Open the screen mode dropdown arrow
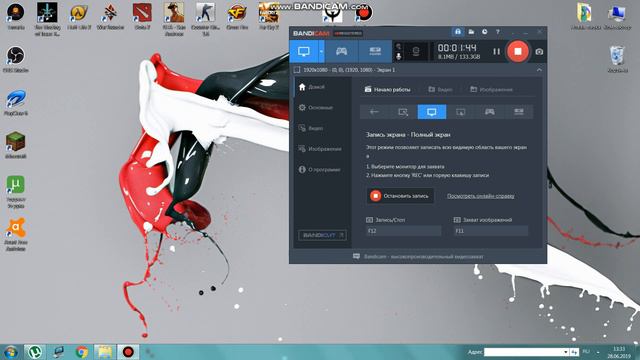Image resolution: width=640 pixels, height=360 pixels. click(321, 51)
